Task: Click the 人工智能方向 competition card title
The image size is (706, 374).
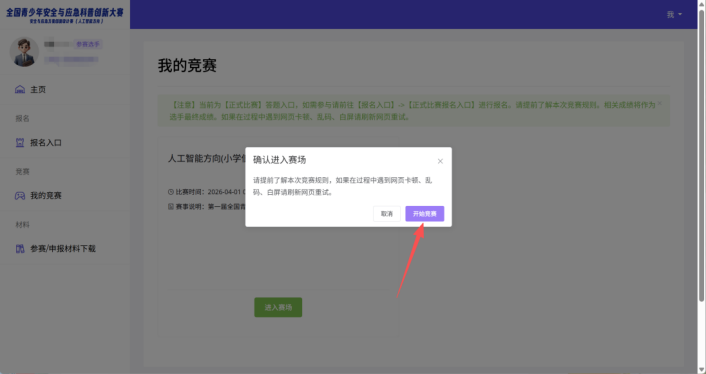Action: coord(207,158)
